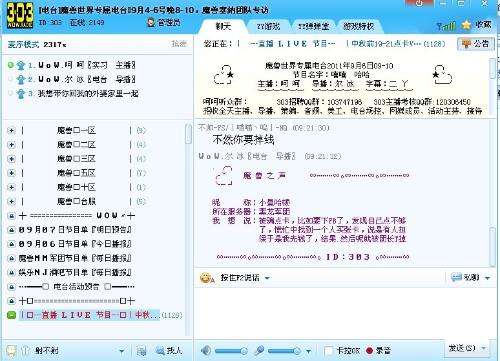Enable the 卡拉OK checkbox

tap(329, 351)
